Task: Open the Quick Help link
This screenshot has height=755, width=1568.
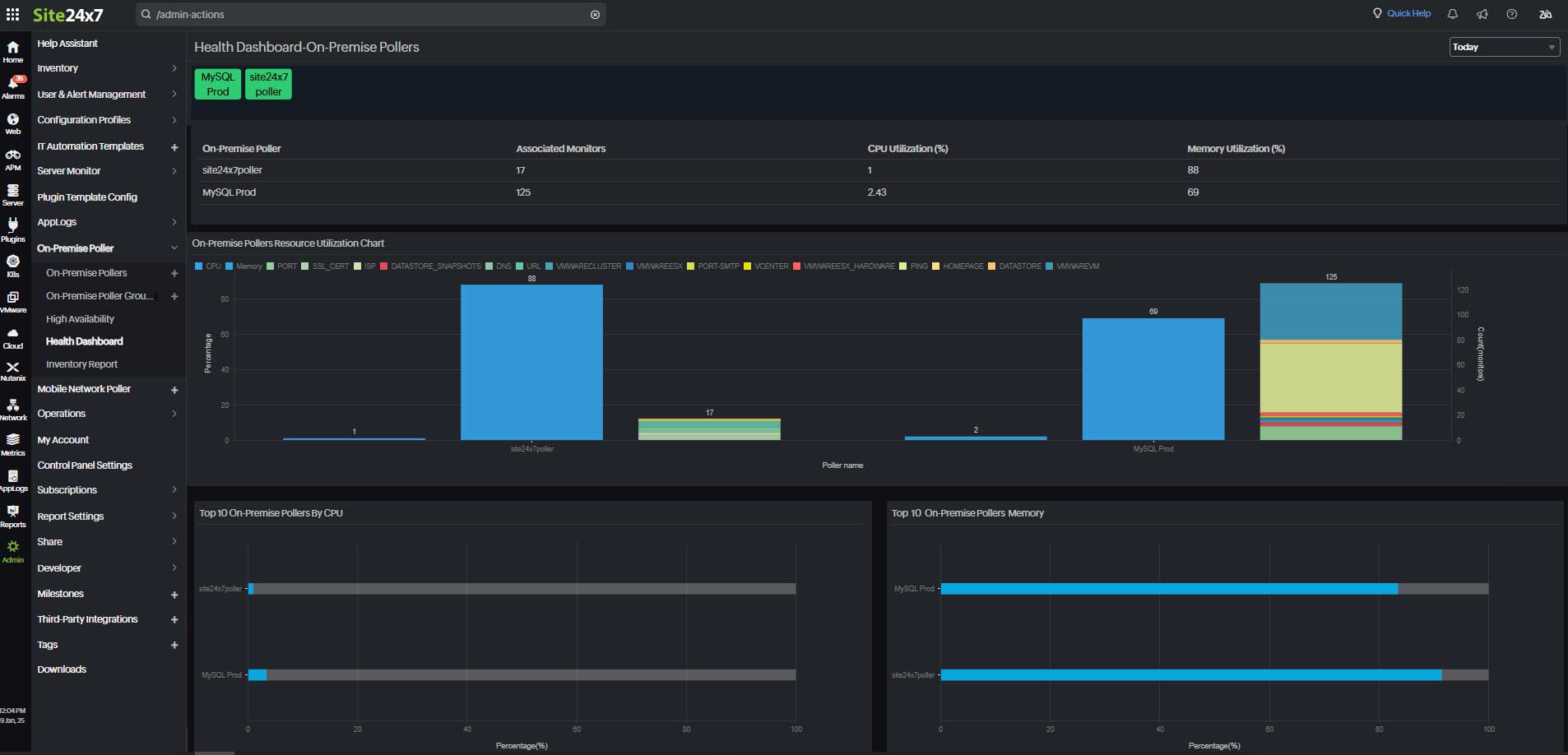Action: click(x=1408, y=13)
